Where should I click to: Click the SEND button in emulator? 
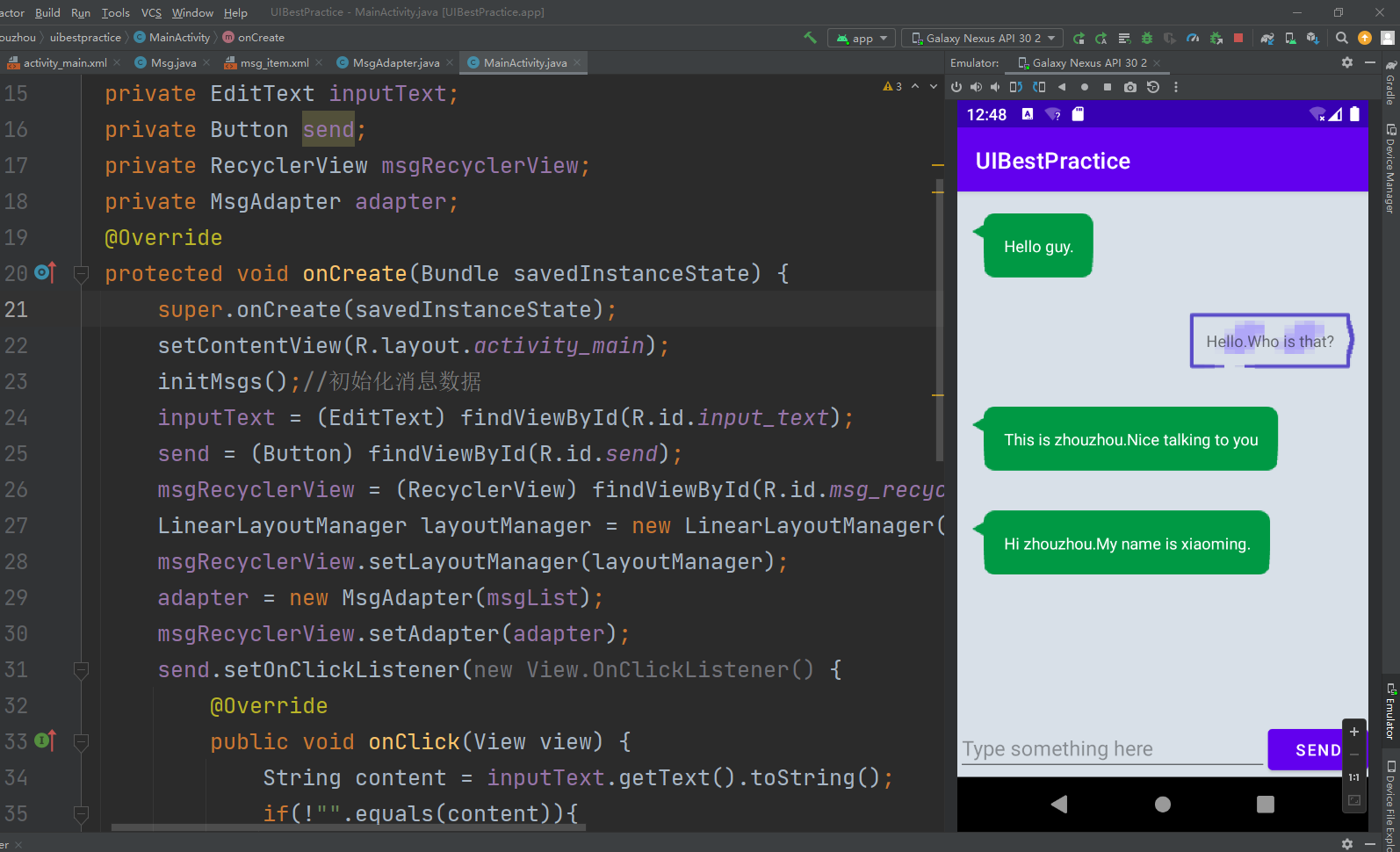(1317, 749)
